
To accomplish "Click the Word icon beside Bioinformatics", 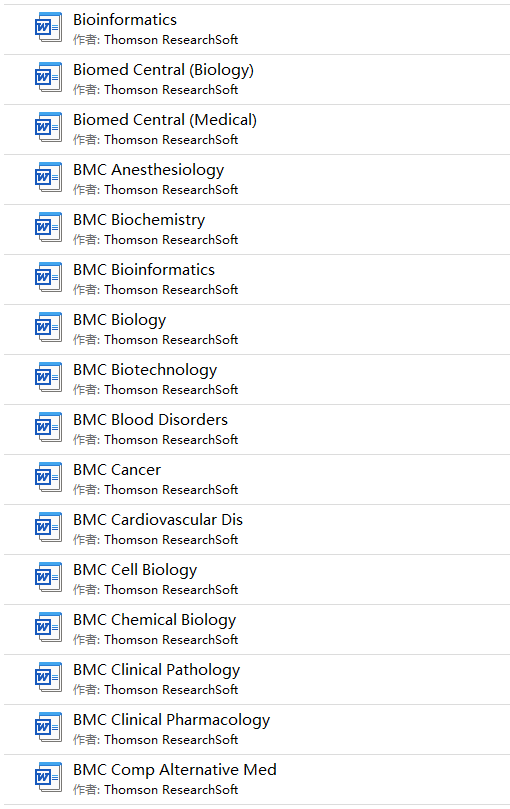I will pyautogui.click(x=49, y=27).
